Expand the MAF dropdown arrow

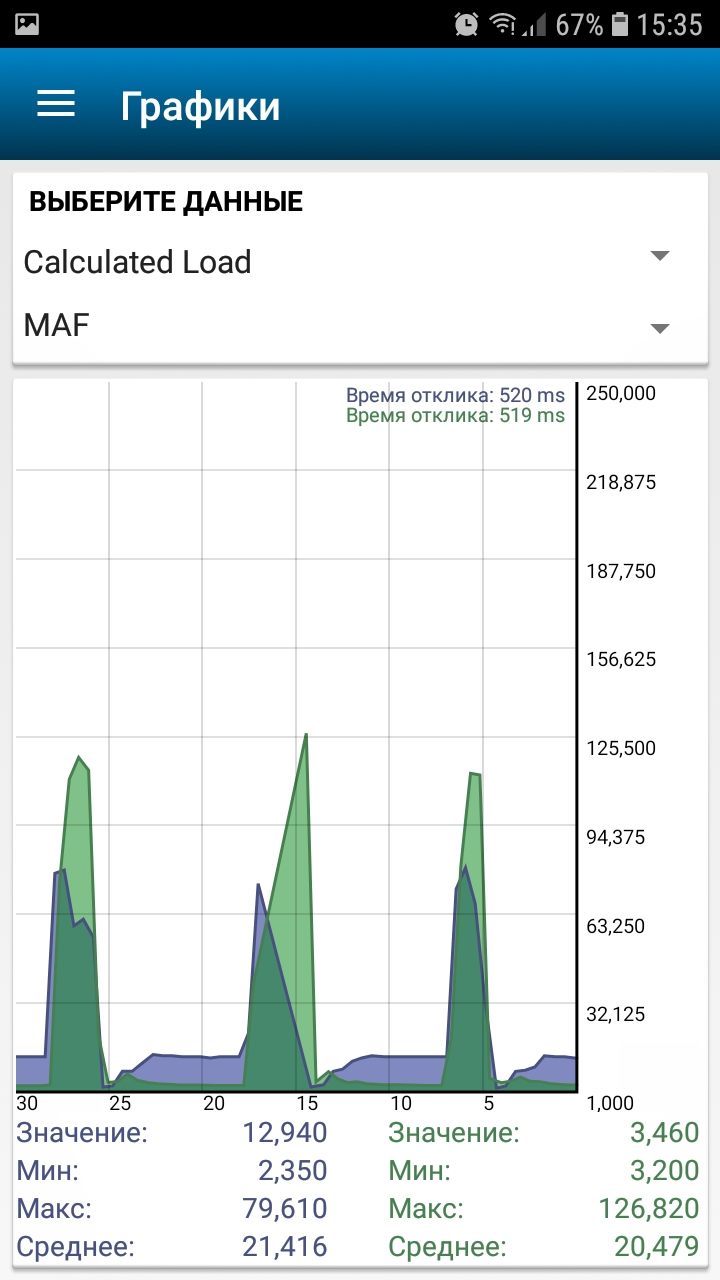659,328
